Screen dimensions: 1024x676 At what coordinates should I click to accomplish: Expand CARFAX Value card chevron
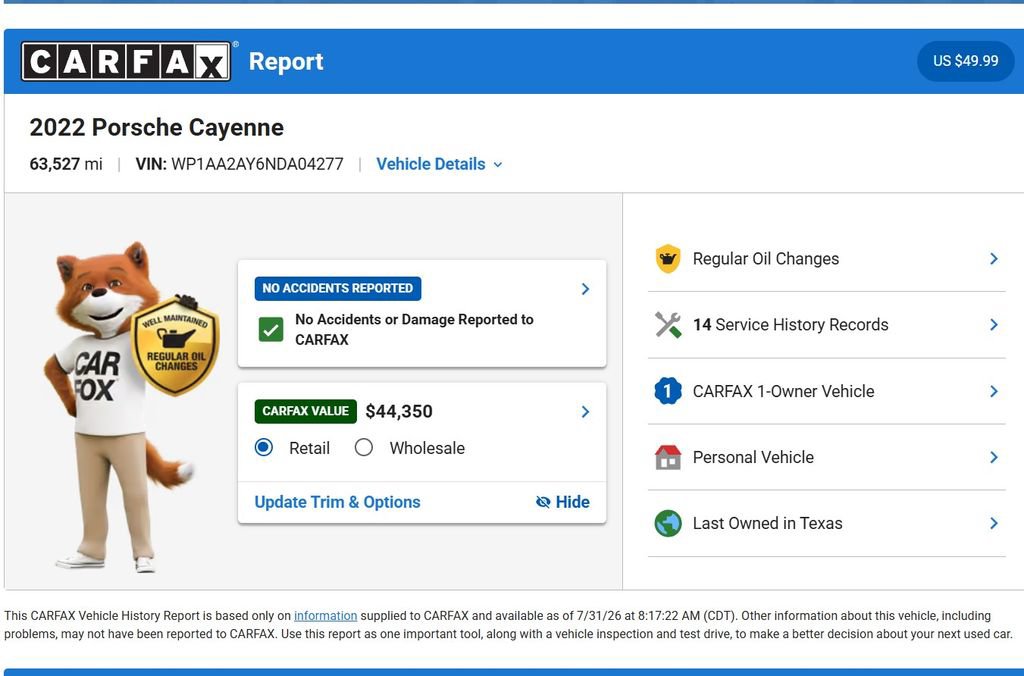point(585,411)
